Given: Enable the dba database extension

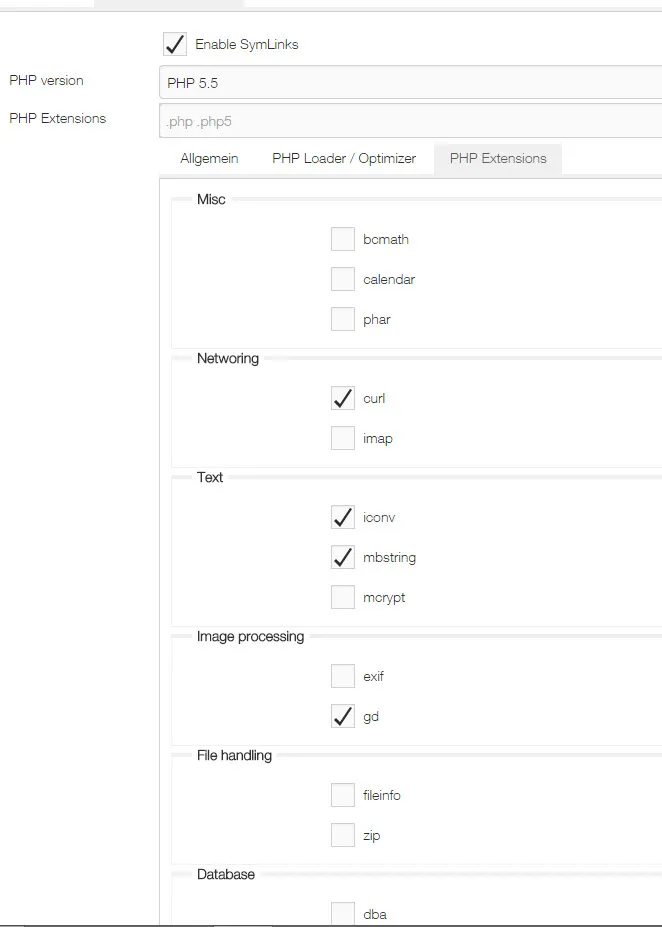Looking at the screenshot, I should [343, 914].
